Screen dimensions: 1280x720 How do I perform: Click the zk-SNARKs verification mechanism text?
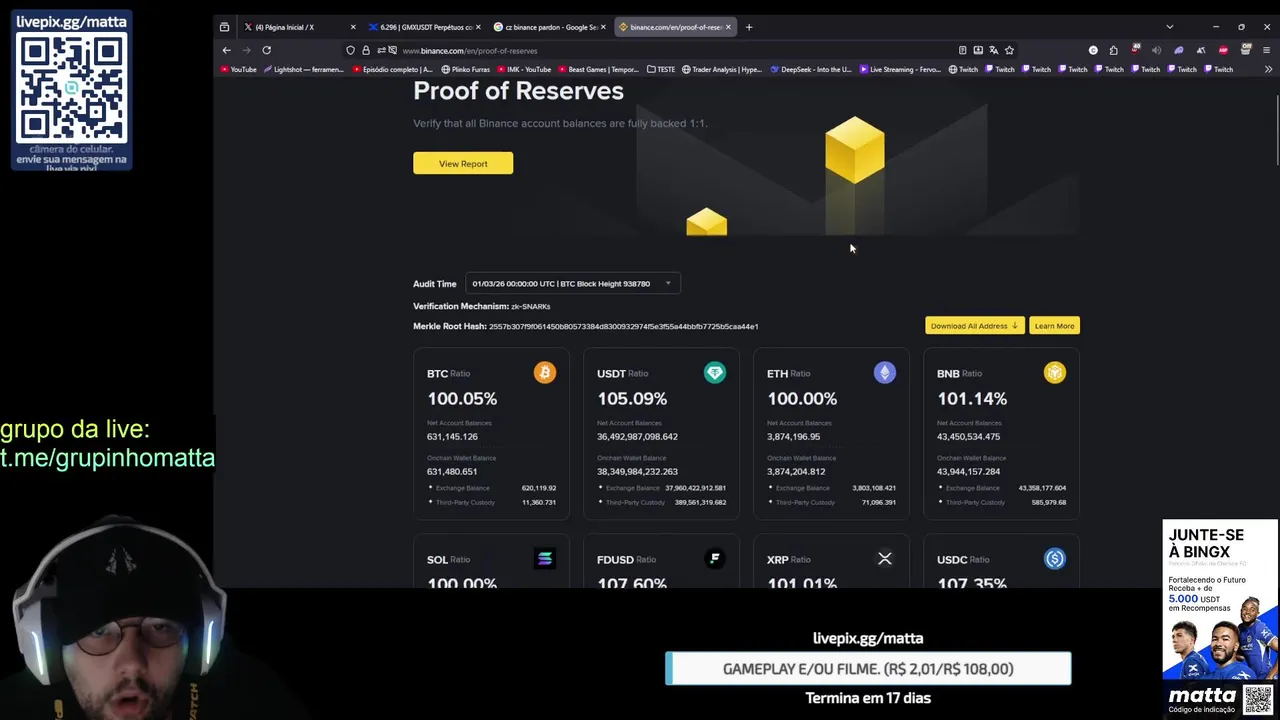530,306
